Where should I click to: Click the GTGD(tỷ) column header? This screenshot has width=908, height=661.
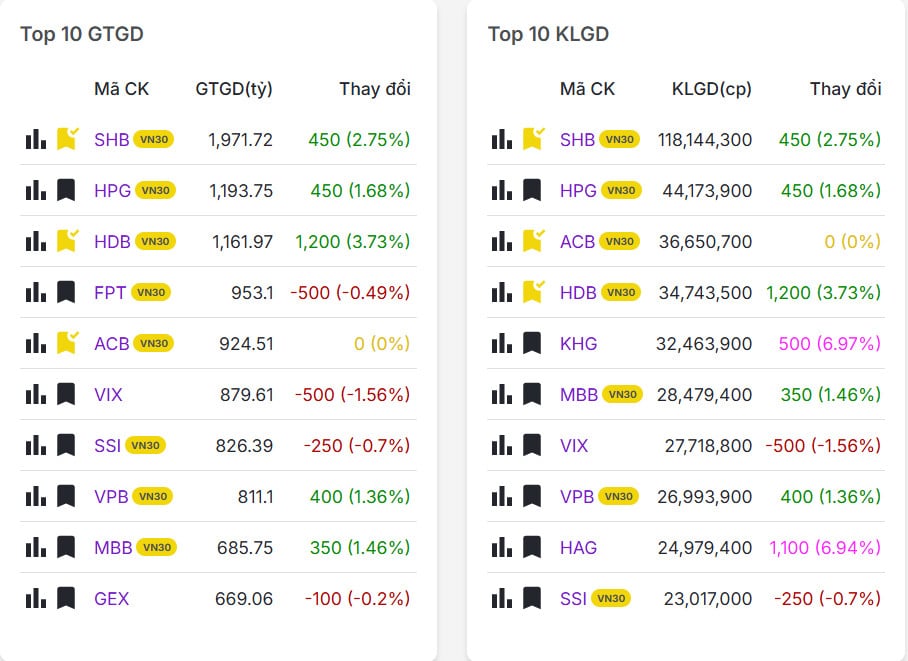click(x=234, y=89)
